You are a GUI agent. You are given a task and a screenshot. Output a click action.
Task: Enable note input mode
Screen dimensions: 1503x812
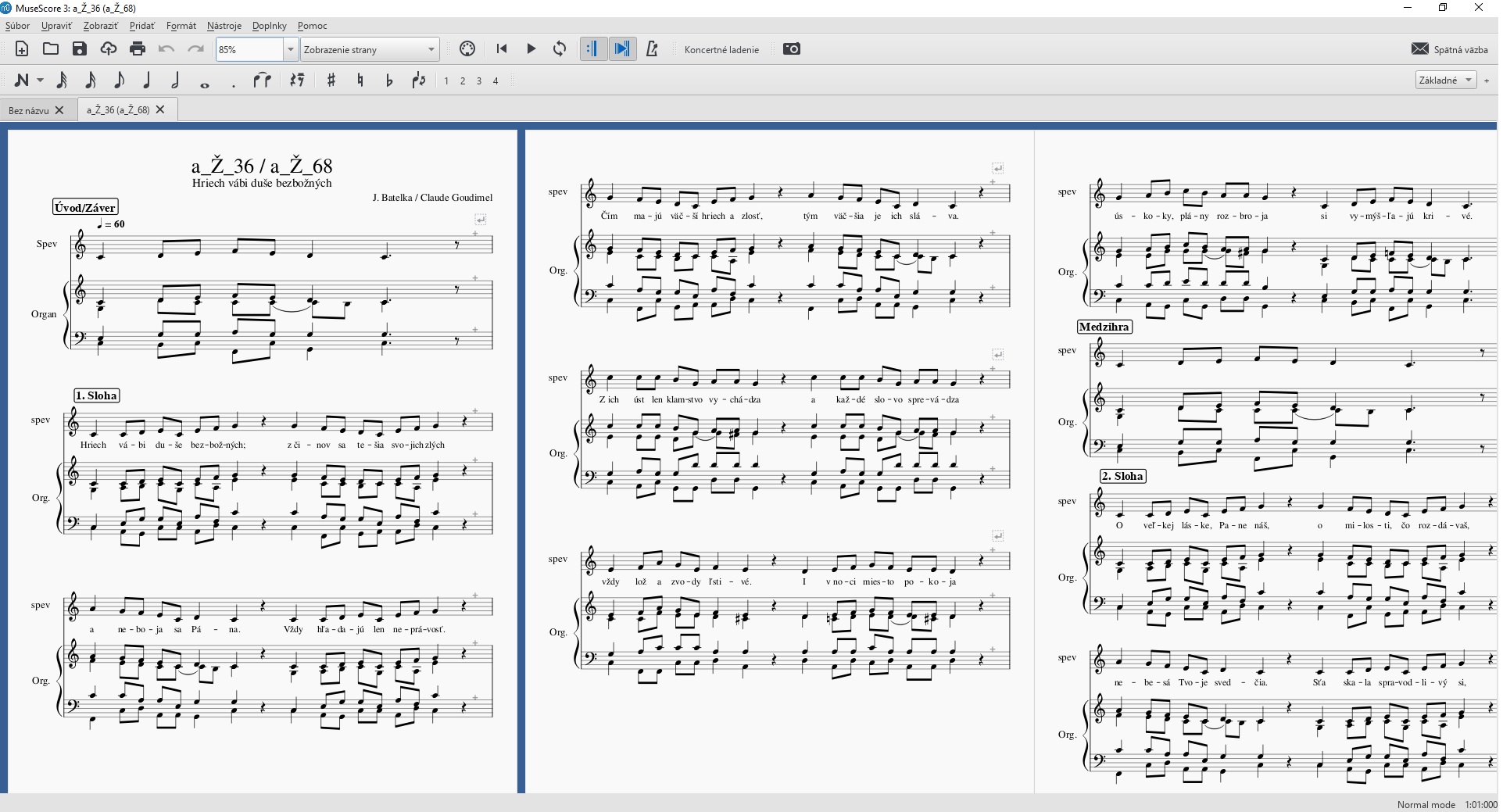coord(21,80)
